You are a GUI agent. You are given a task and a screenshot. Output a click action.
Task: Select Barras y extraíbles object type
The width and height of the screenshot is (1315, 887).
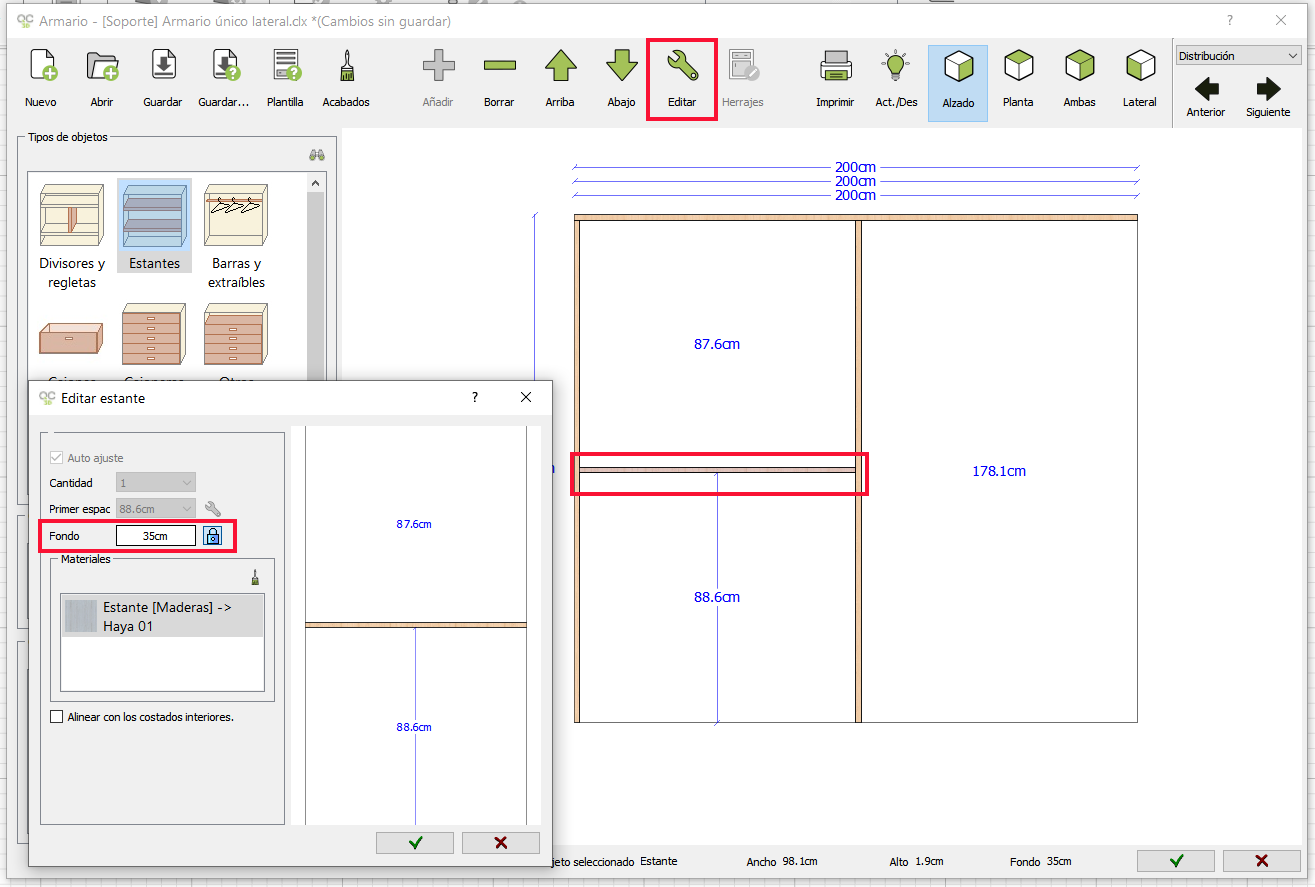(x=237, y=236)
